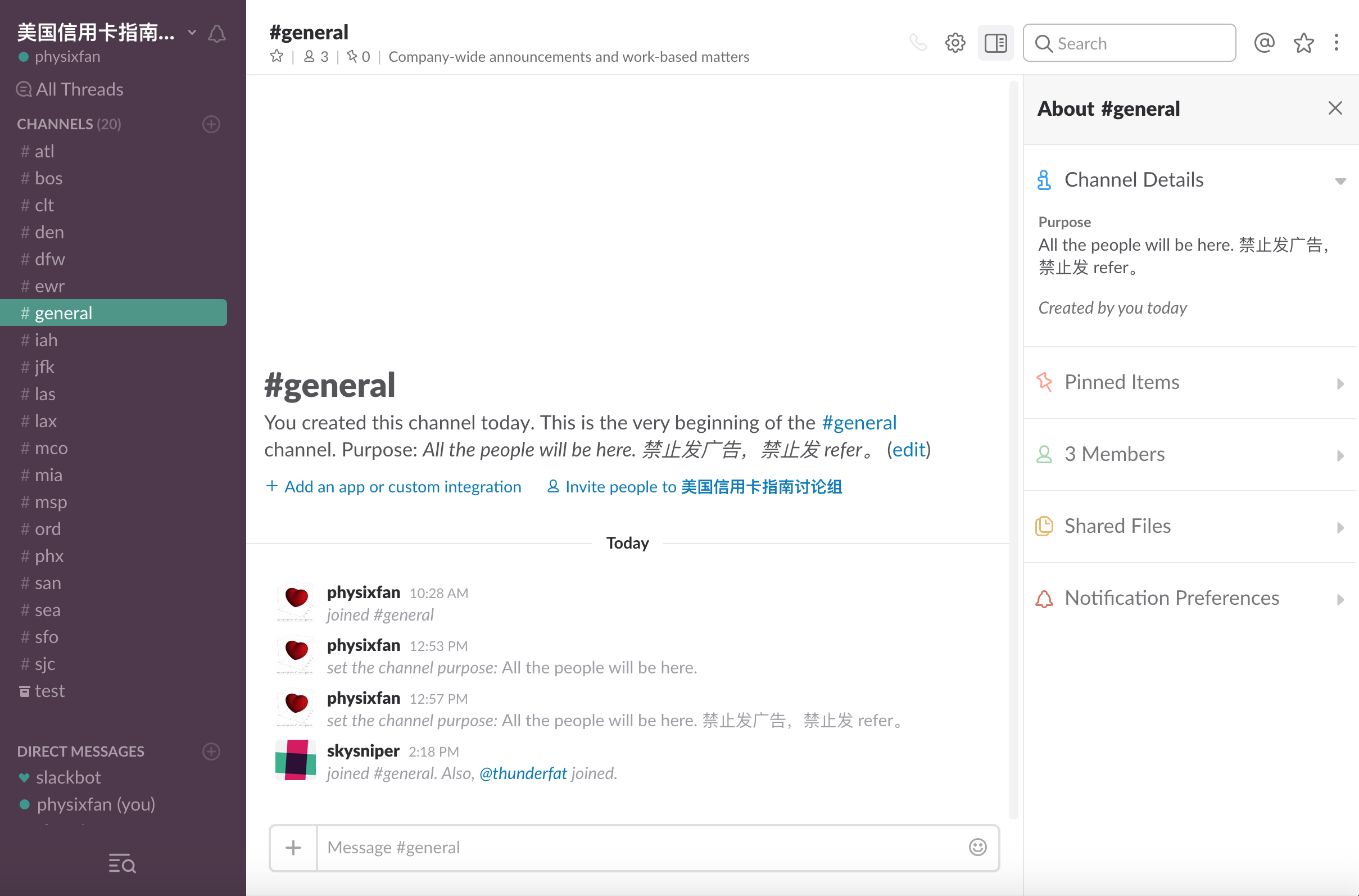The width and height of the screenshot is (1359, 896).
Task: Start a call with phone icon
Action: (918, 43)
